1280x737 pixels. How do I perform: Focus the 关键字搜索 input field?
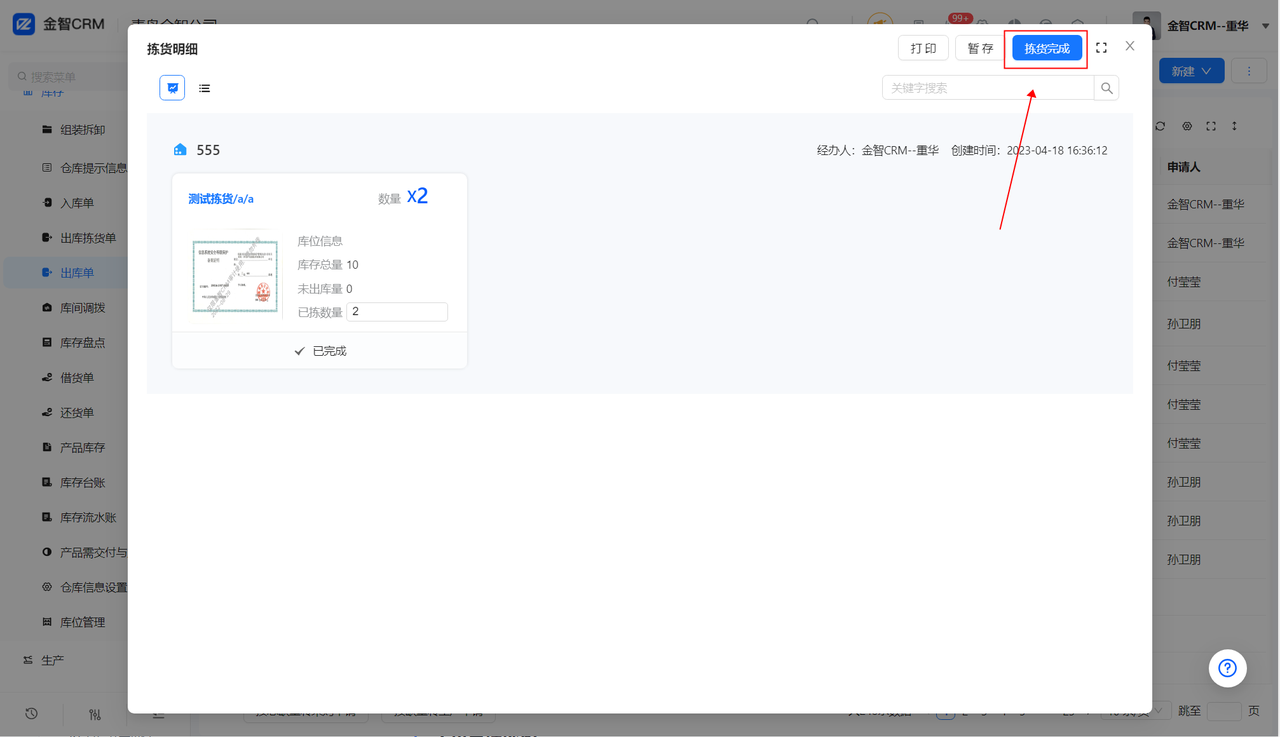(x=988, y=88)
